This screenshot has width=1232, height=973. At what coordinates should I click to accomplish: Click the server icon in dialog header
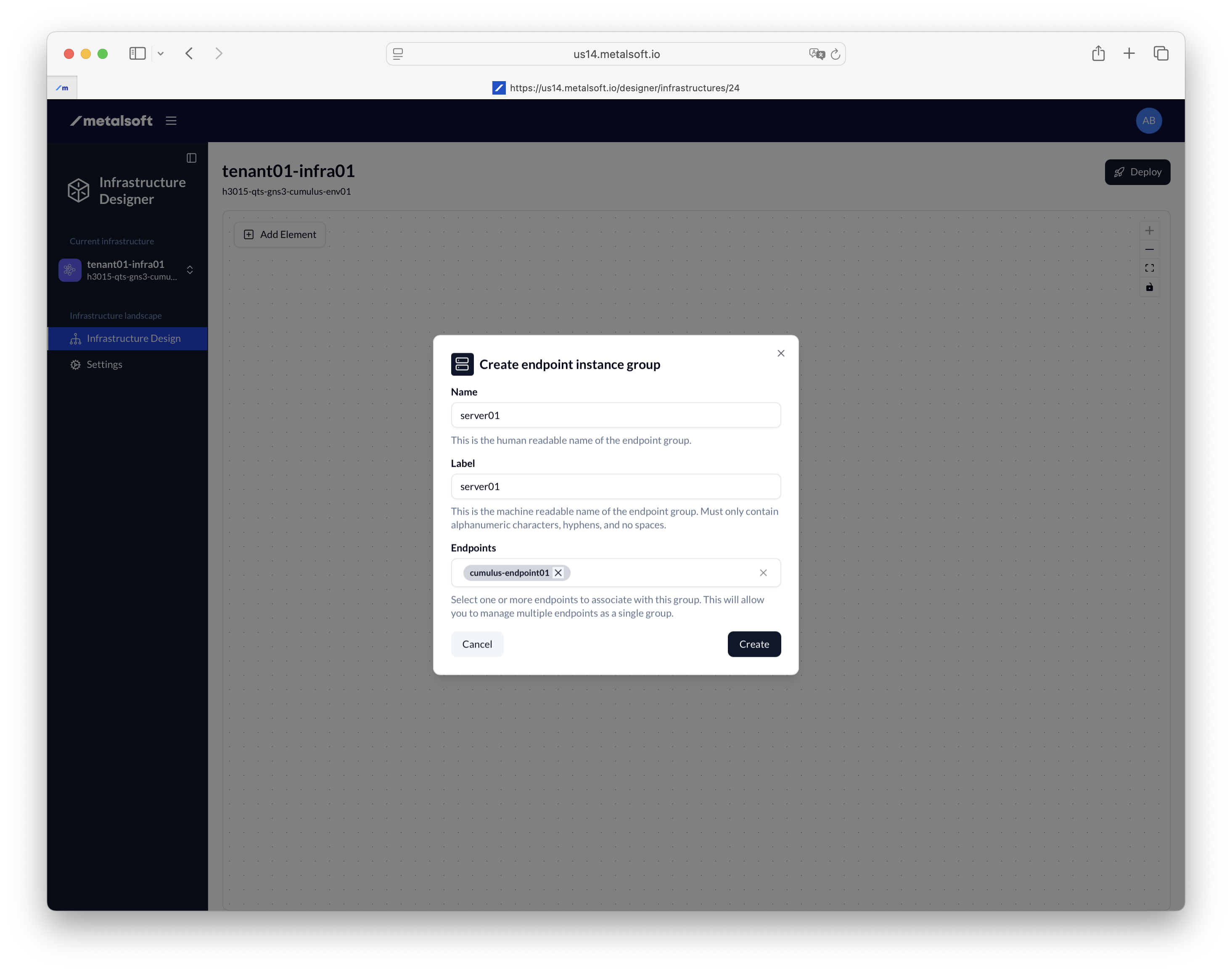(462, 364)
